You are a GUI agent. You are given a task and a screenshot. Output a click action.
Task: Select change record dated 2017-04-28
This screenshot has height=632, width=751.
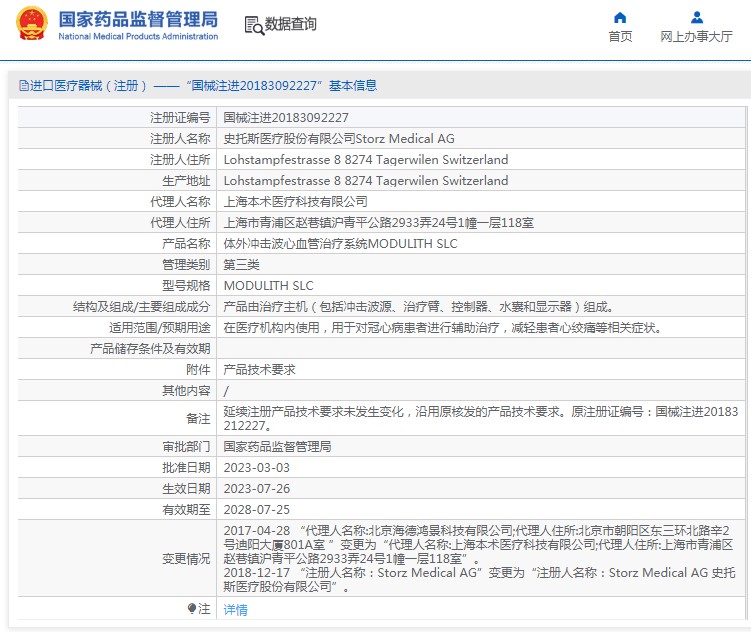click(x=478, y=544)
